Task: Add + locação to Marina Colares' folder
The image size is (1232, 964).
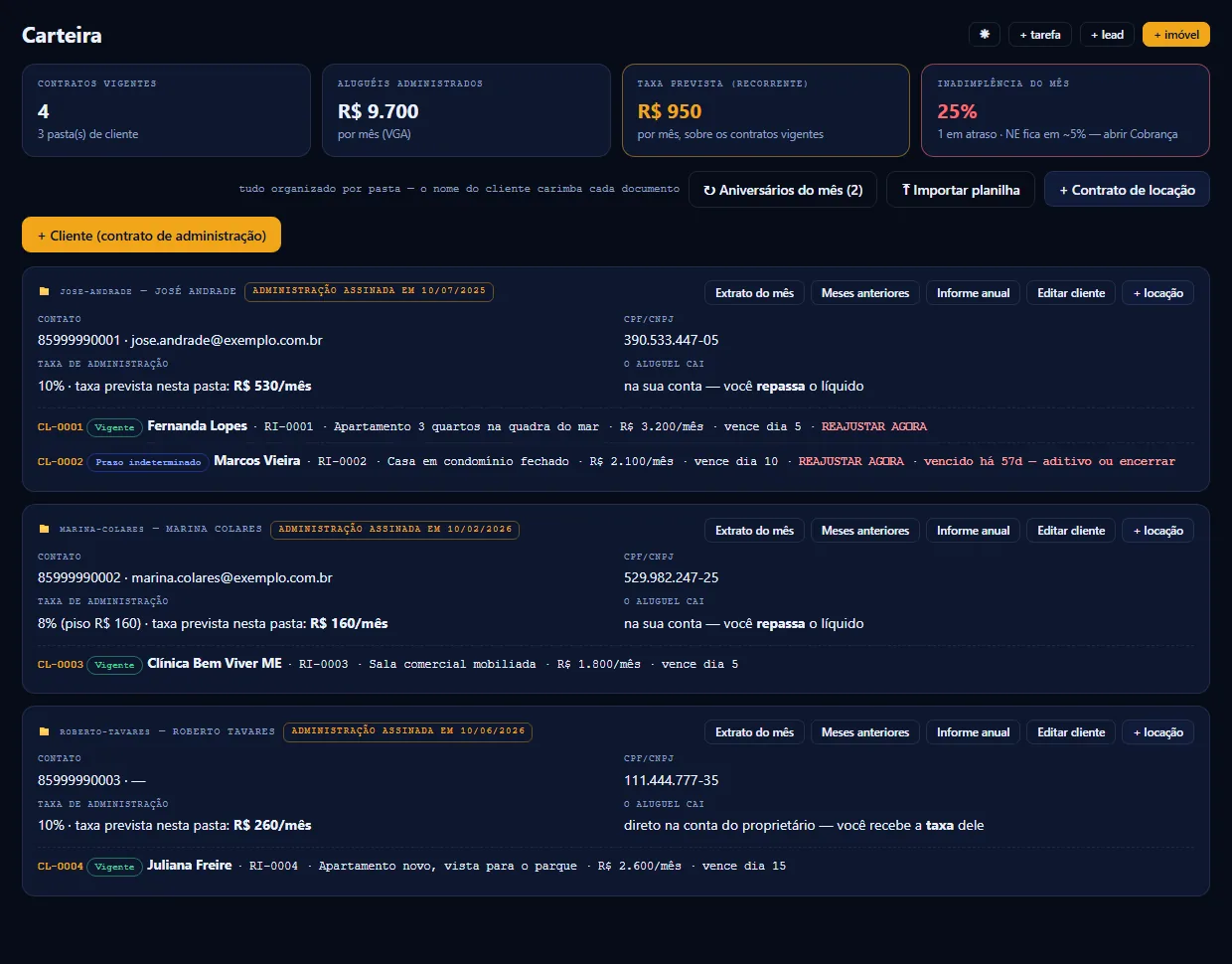Action: pos(1158,531)
